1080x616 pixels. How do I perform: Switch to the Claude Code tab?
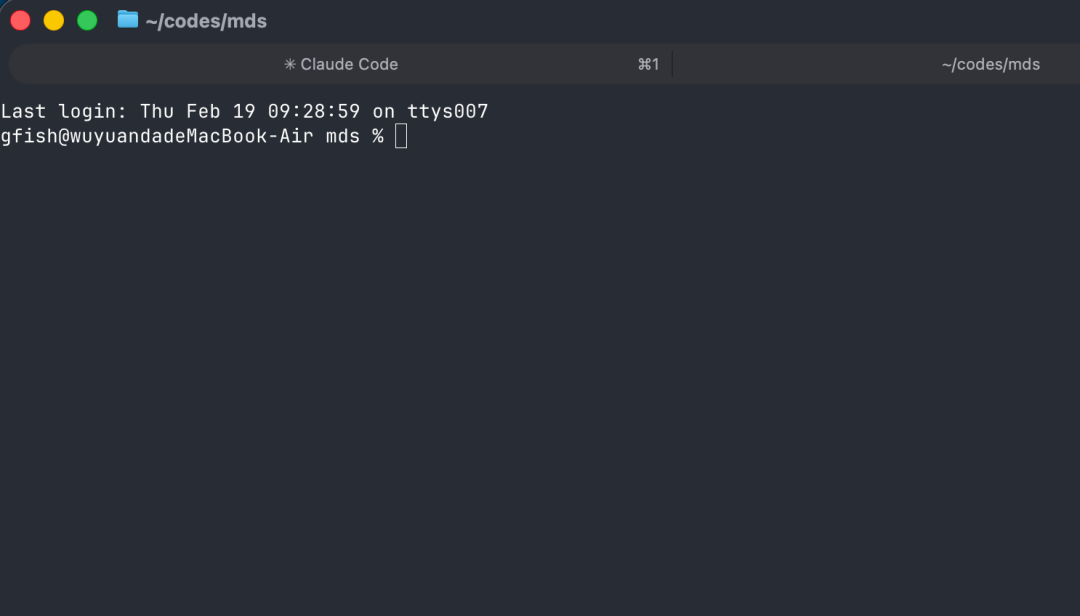pyautogui.click(x=341, y=64)
